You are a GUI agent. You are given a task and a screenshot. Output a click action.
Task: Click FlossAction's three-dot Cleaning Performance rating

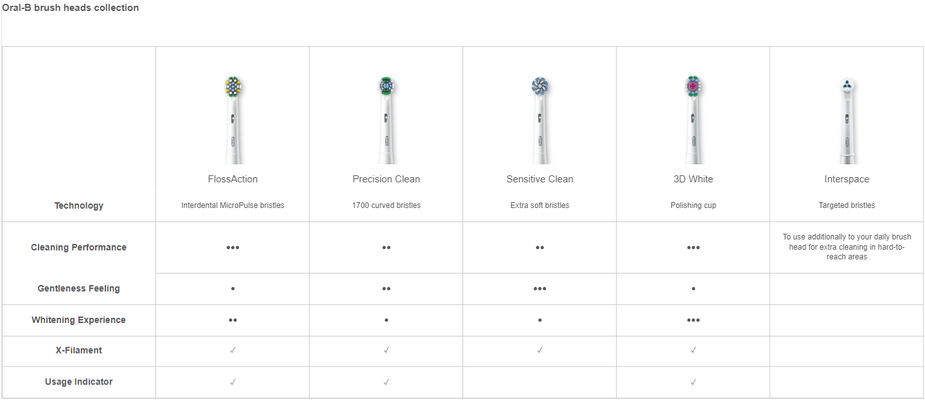tap(233, 247)
